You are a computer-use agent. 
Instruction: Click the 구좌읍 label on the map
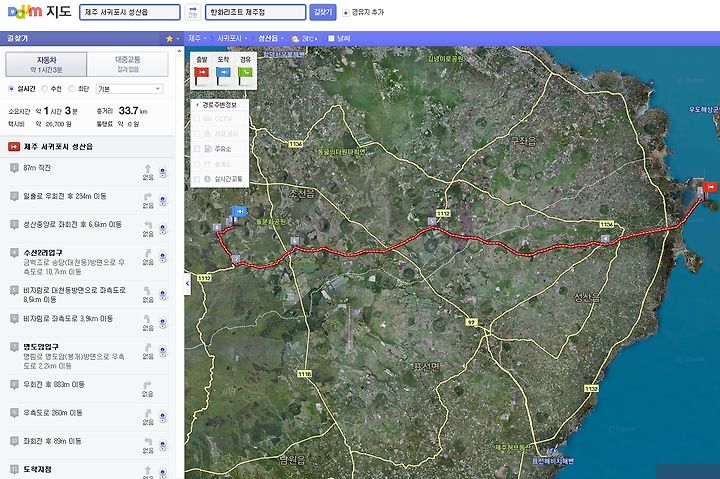coord(523,141)
